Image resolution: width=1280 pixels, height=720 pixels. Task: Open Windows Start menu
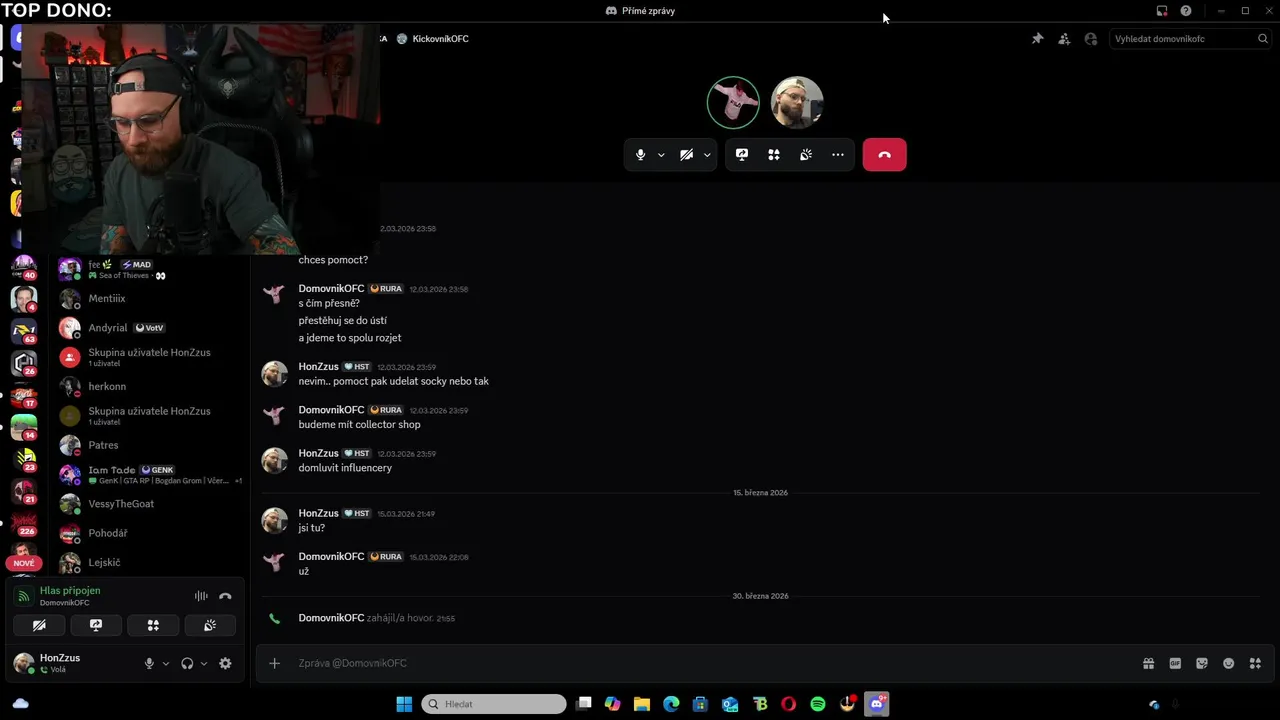pyautogui.click(x=404, y=704)
